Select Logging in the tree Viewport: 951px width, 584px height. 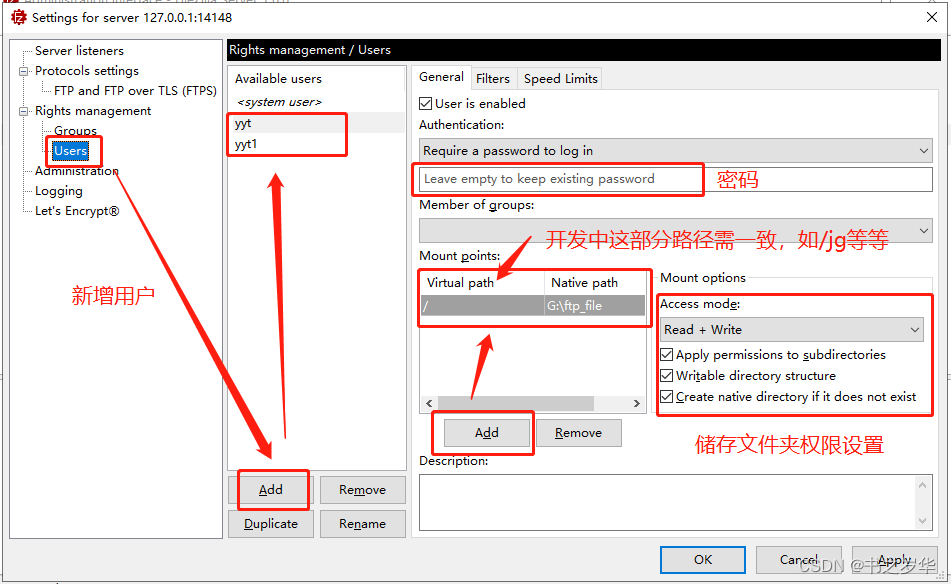pos(59,191)
